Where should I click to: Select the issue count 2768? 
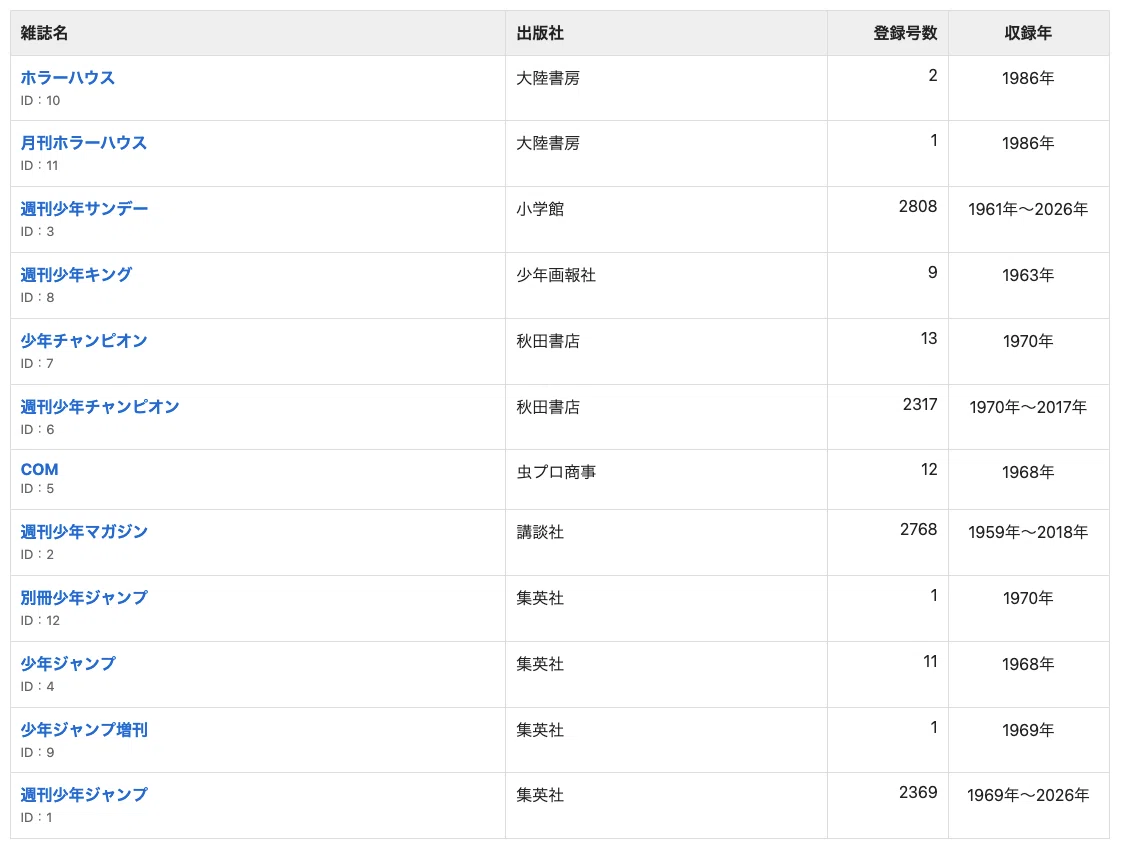pyautogui.click(x=919, y=529)
